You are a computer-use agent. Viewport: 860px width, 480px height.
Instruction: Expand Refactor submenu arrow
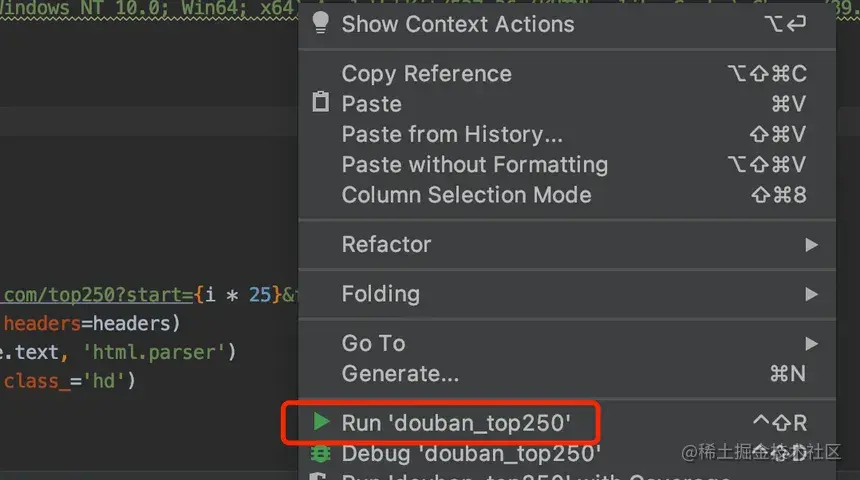pyautogui.click(x=811, y=245)
